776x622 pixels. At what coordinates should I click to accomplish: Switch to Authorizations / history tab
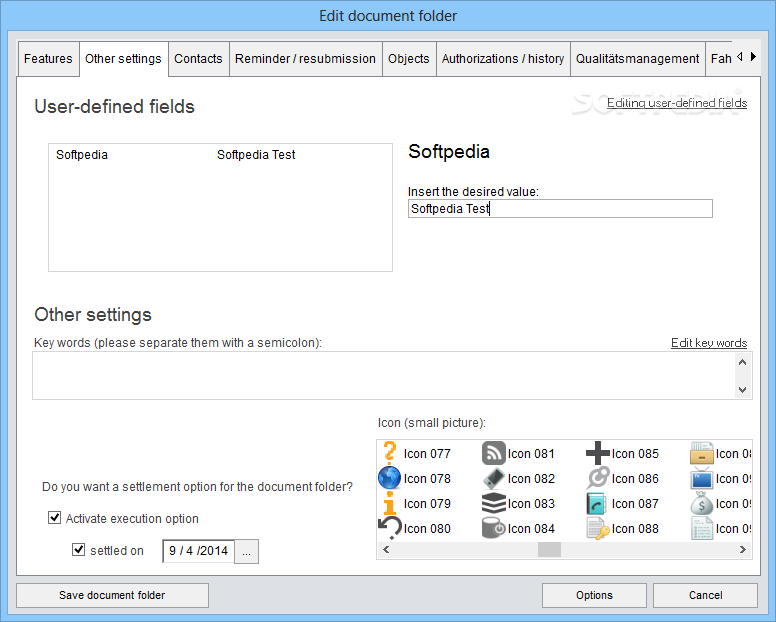point(503,59)
